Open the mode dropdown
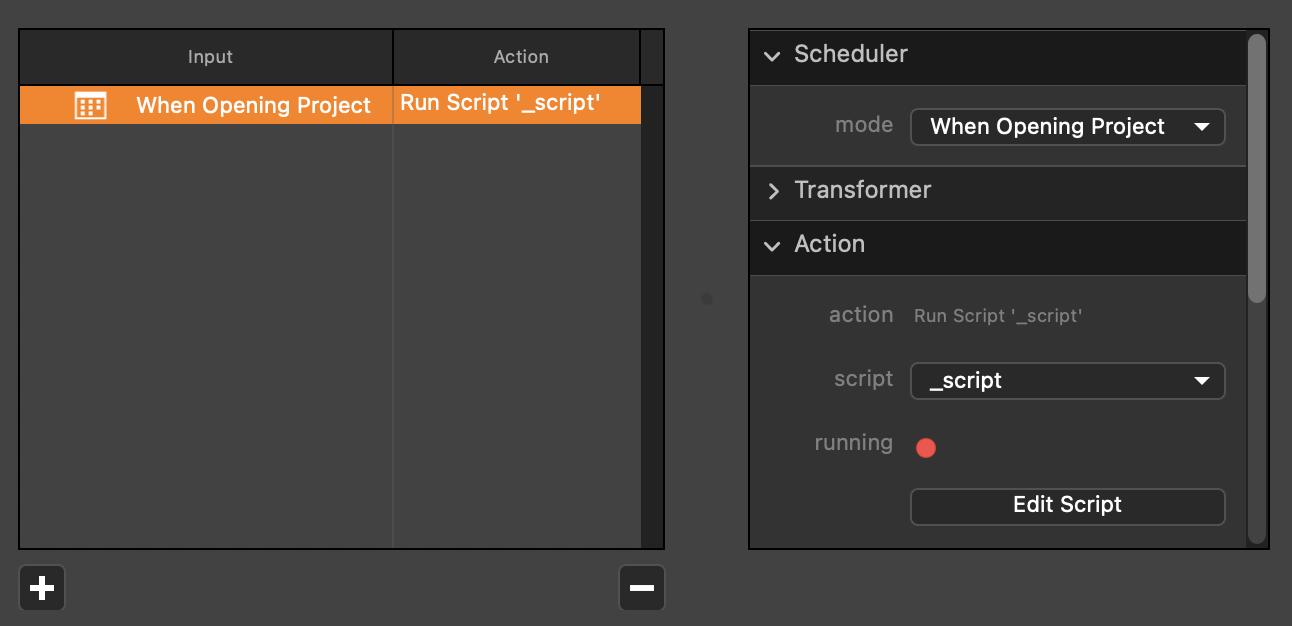 (1067, 127)
